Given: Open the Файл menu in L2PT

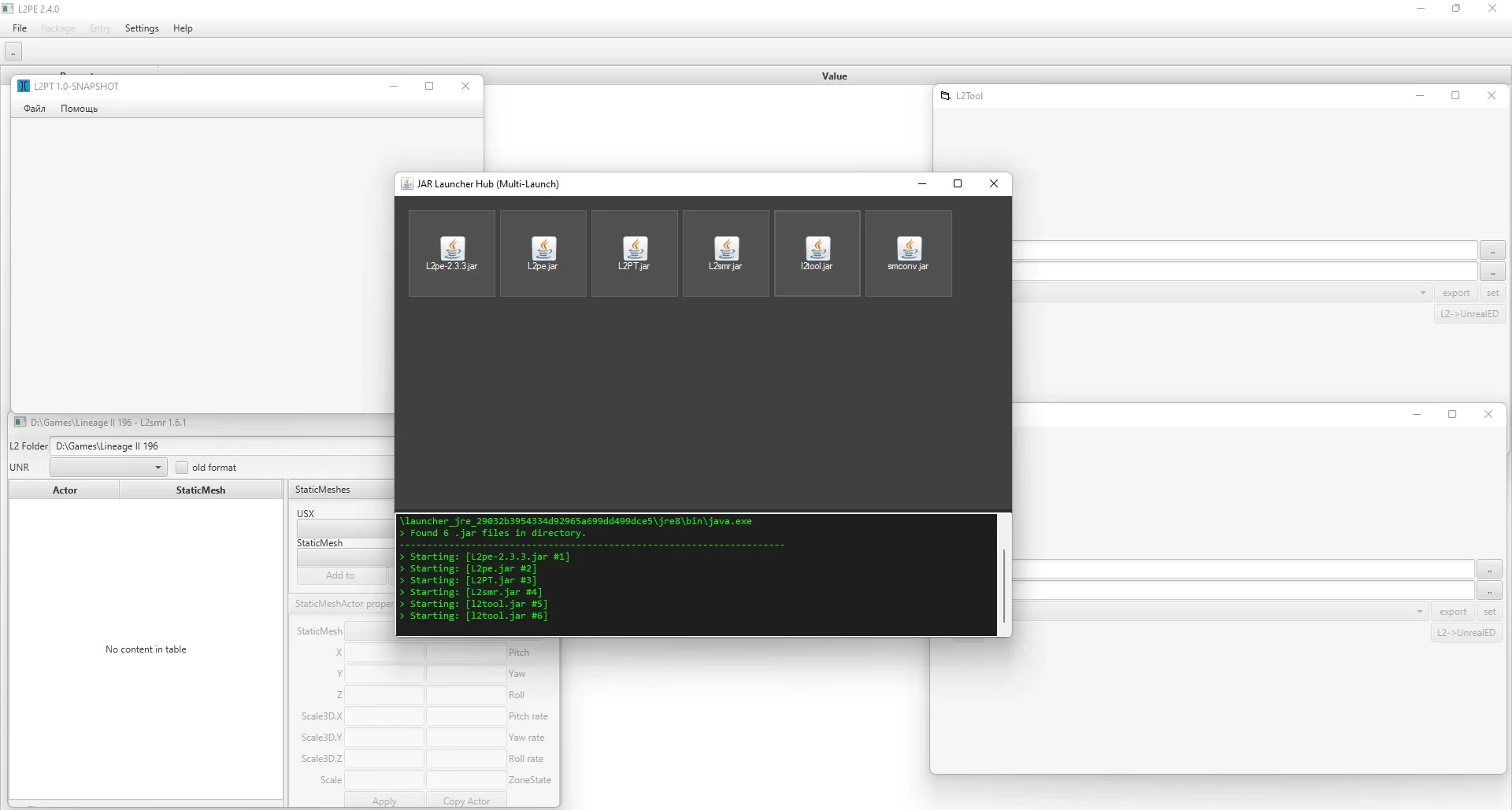Looking at the screenshot, I should (35, 109).
